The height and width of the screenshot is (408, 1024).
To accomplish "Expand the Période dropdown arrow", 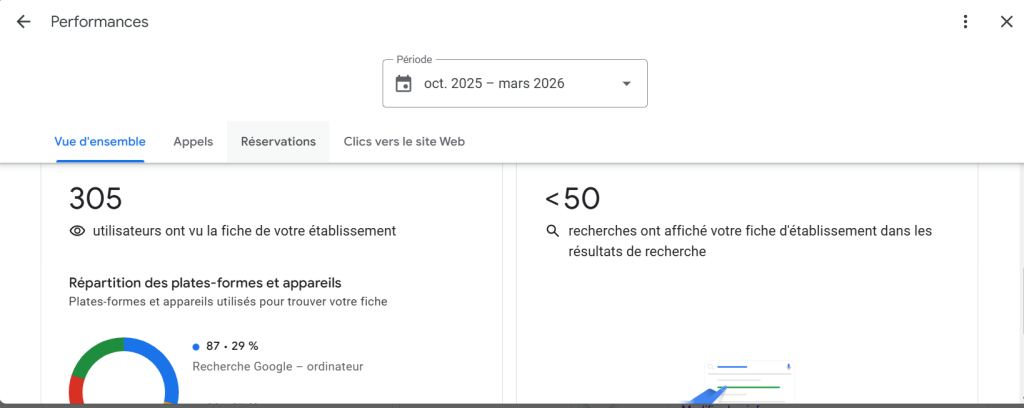I will 627,84.
